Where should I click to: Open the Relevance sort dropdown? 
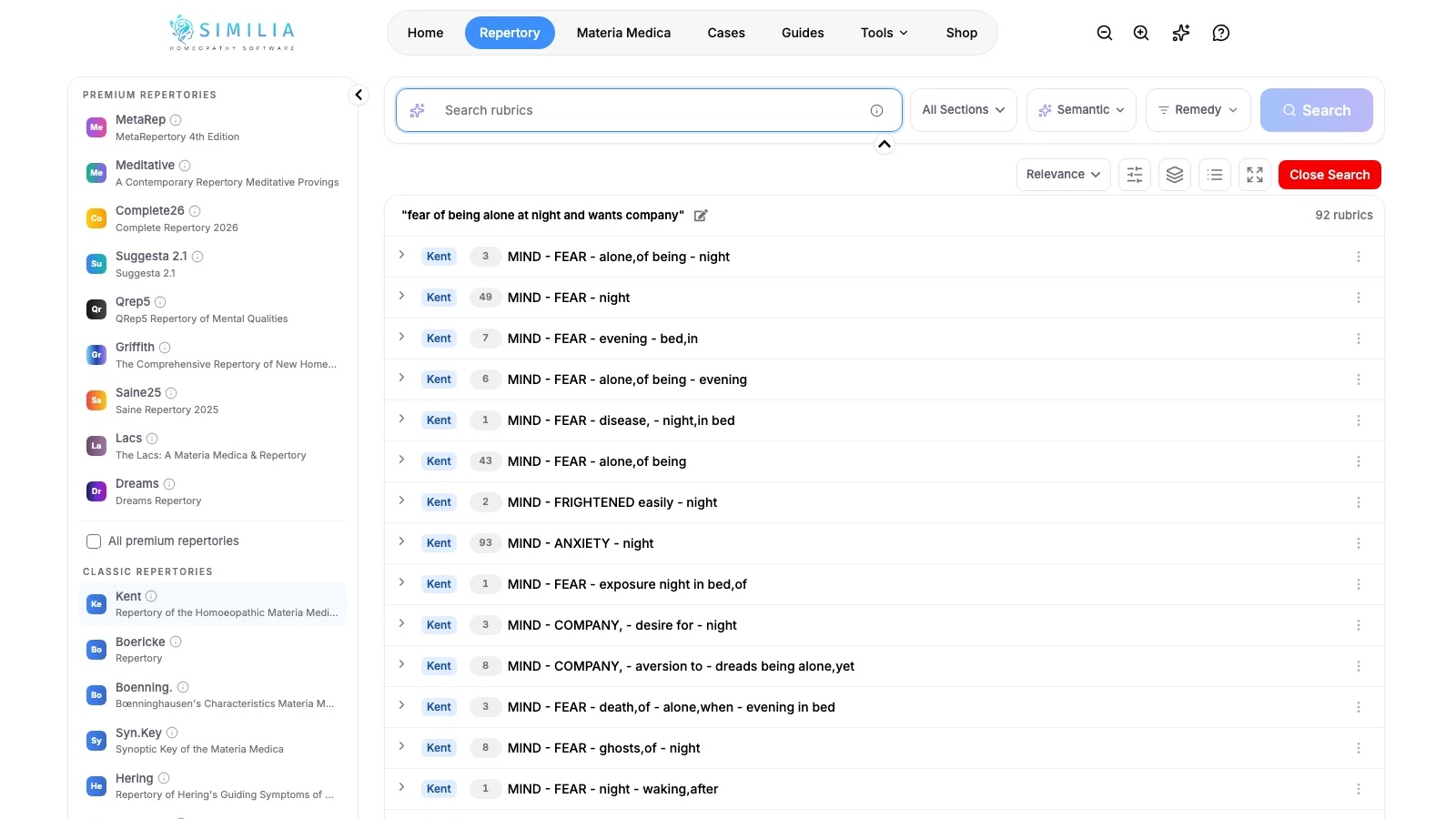(1063, 175)
